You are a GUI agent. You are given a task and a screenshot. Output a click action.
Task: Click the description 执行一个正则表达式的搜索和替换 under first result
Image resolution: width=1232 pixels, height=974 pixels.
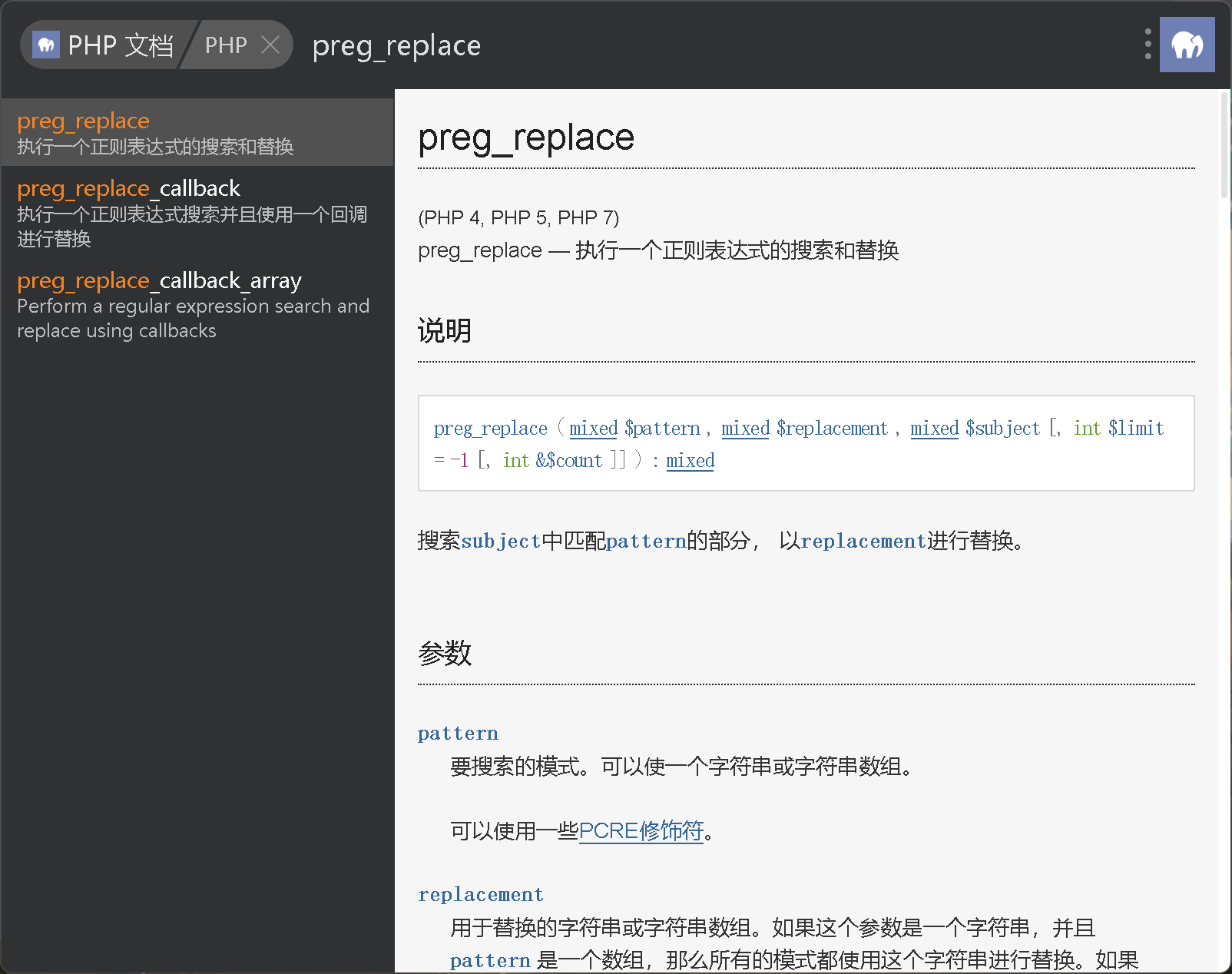point(155,147)
